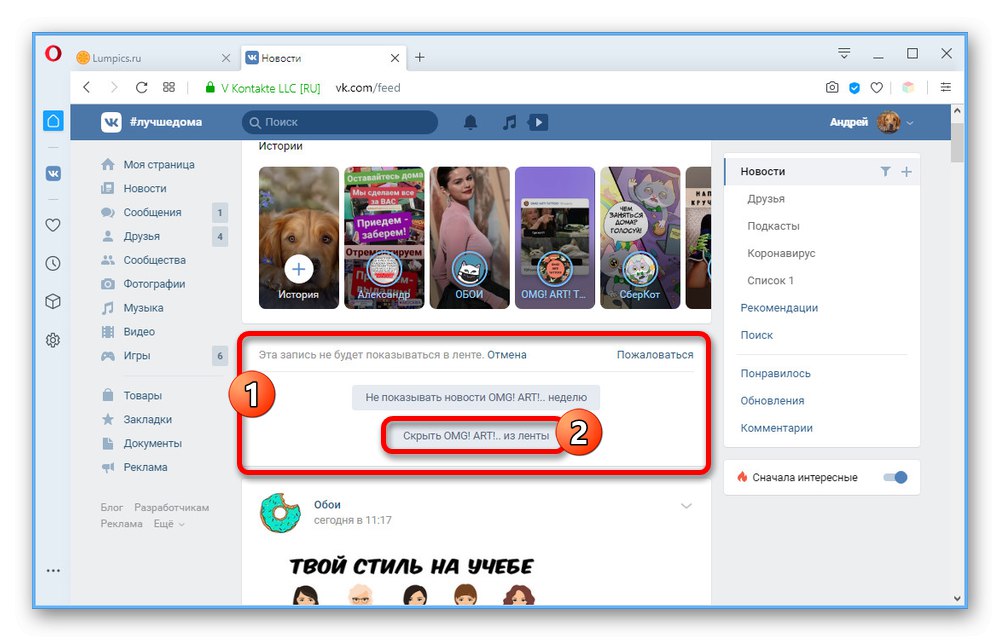Open Opera snapshot camera icon

(832, 87)
